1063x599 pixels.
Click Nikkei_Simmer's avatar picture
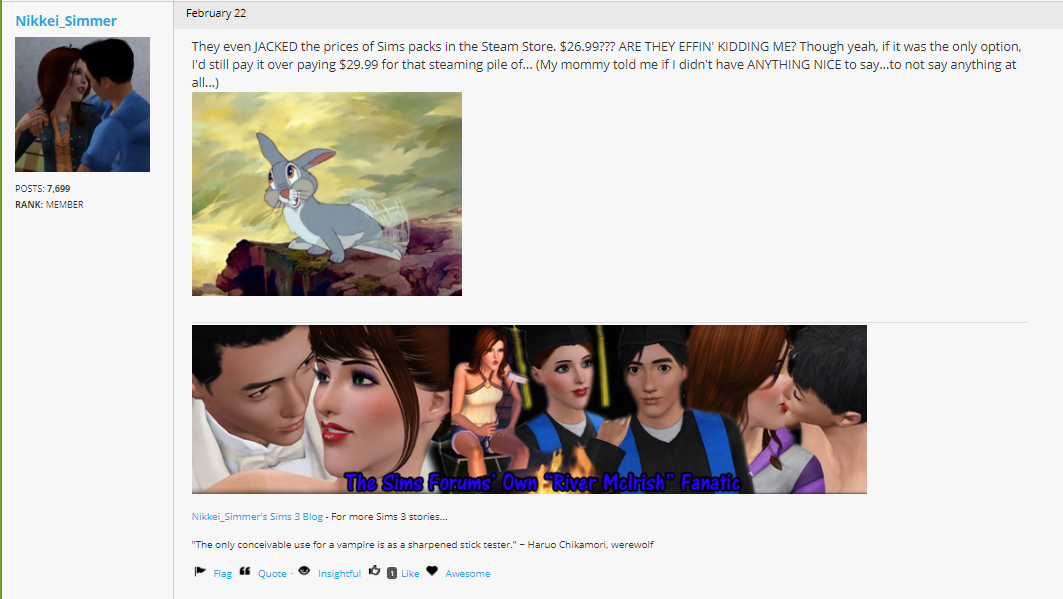[x=83, y=104]
